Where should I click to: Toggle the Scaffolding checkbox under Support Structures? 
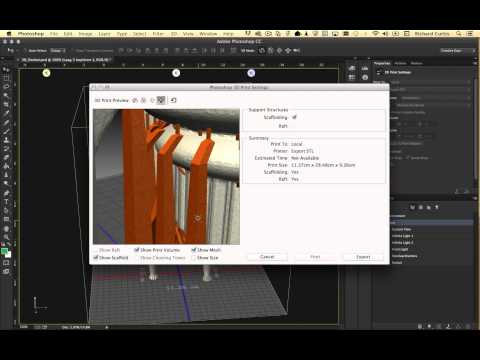pyautogui.click(x=294, y=117)
